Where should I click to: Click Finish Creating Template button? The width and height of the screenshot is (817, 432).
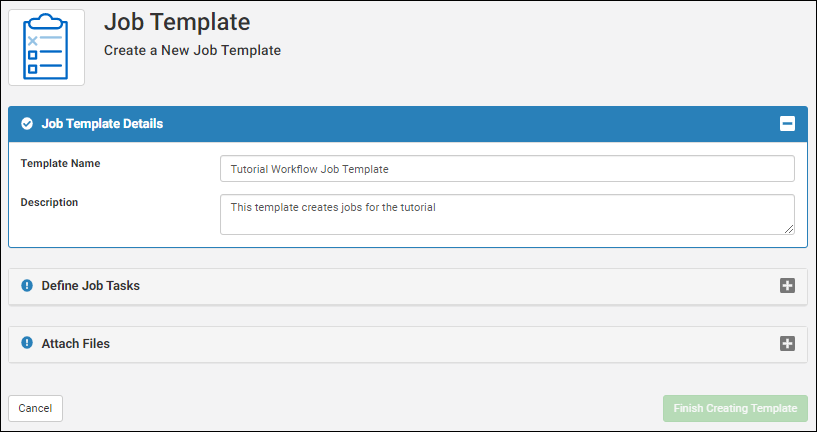(735, 408)
